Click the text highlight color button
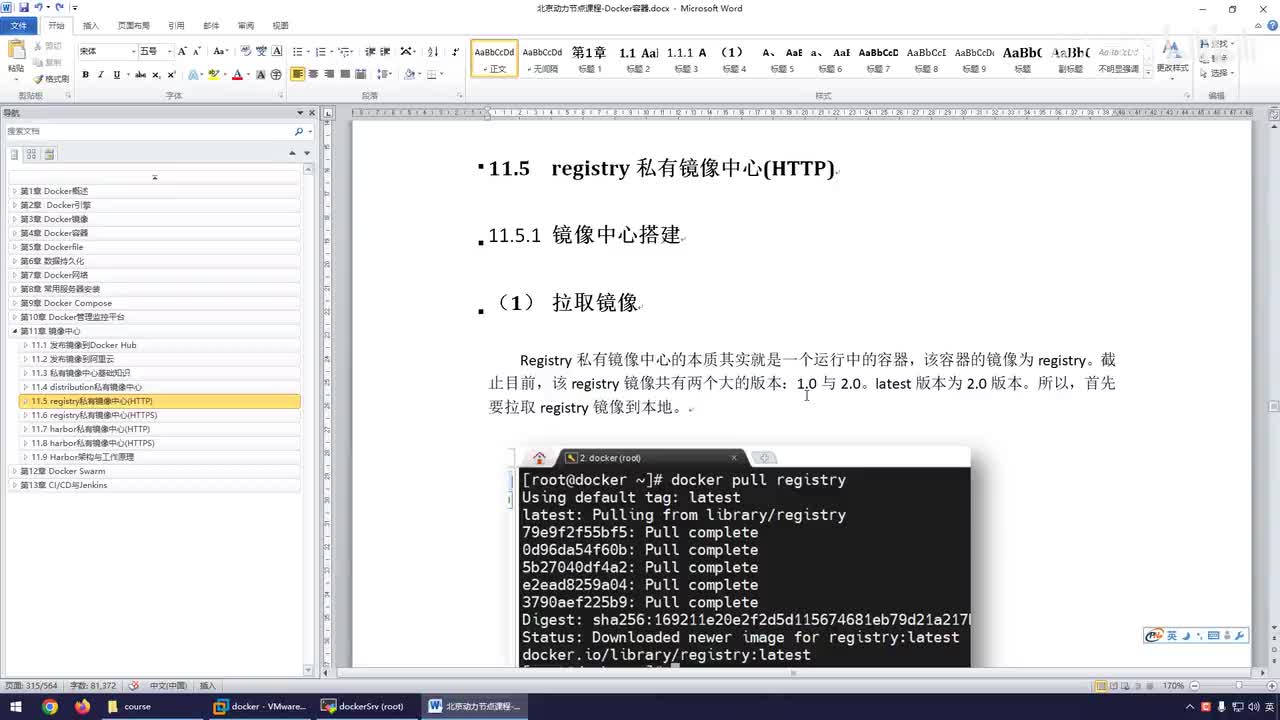The height and width of the screenshot is (720, 1280). pos(213,75)
